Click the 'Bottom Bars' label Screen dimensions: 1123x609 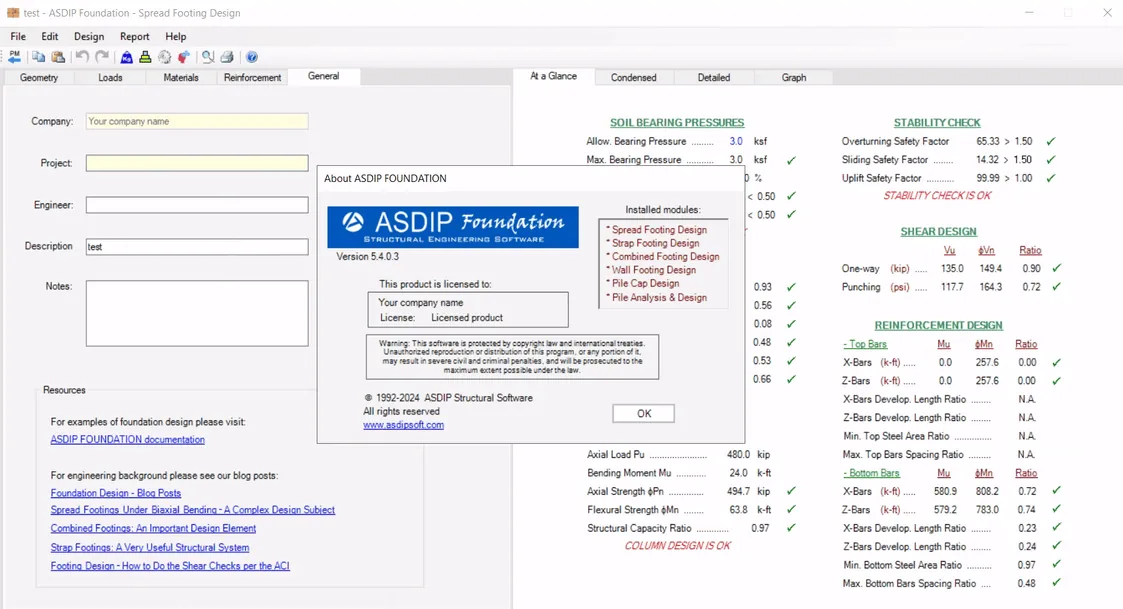872,473
